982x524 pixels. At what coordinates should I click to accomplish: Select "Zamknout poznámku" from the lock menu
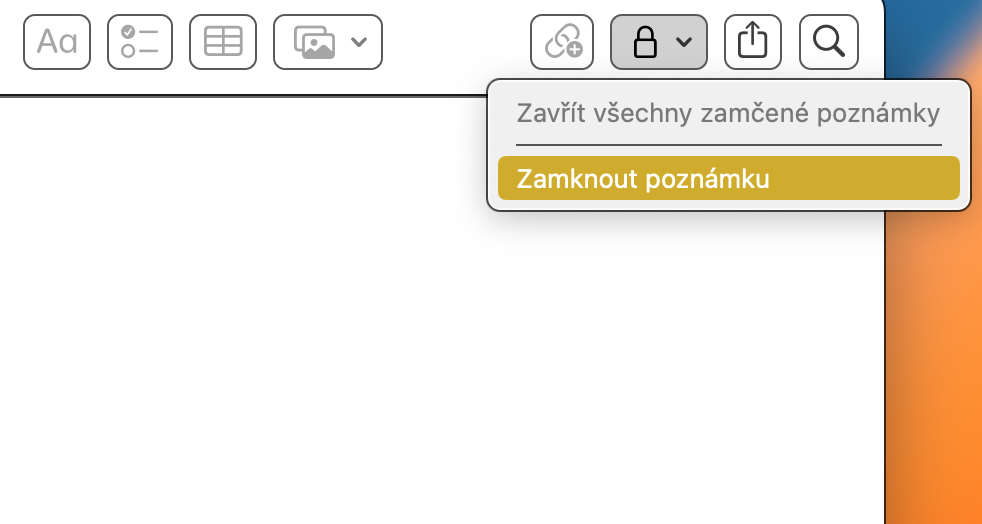[x=728, y=179]
